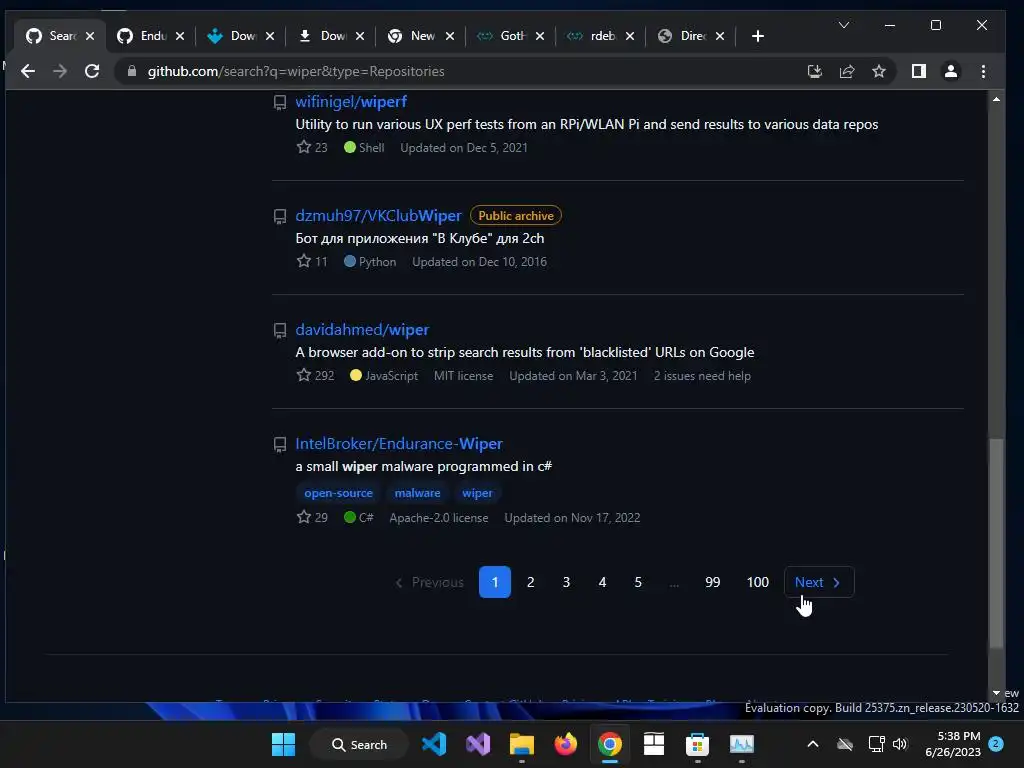The height and width of the screenshot is (768, 1024).
Task: Open wifinigel/wiperf repository
Action: pos(351,101)
